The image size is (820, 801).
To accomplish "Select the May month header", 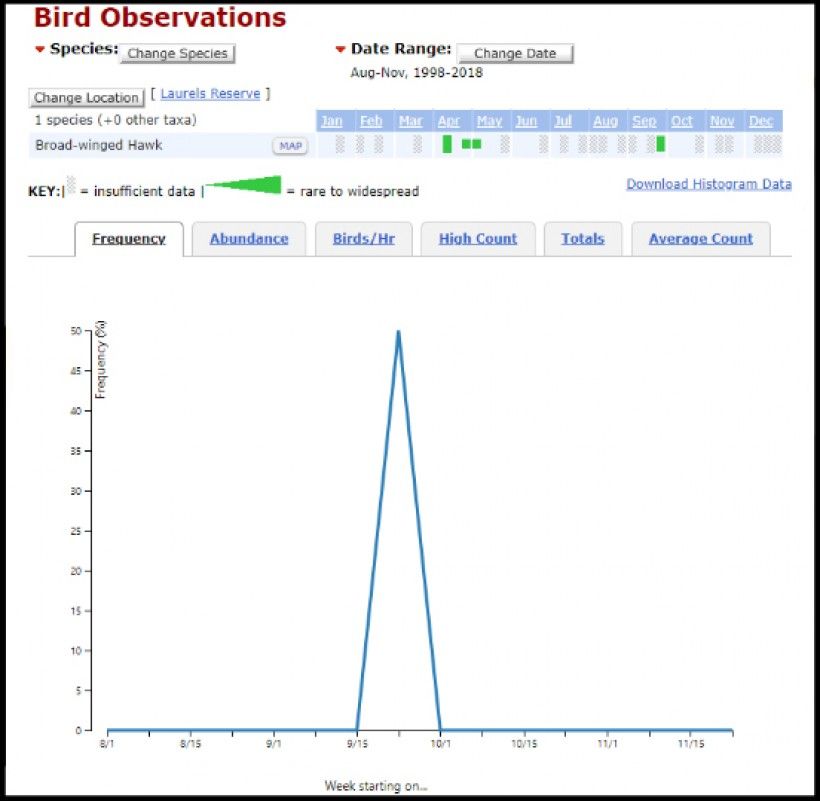I will (489, 121).
